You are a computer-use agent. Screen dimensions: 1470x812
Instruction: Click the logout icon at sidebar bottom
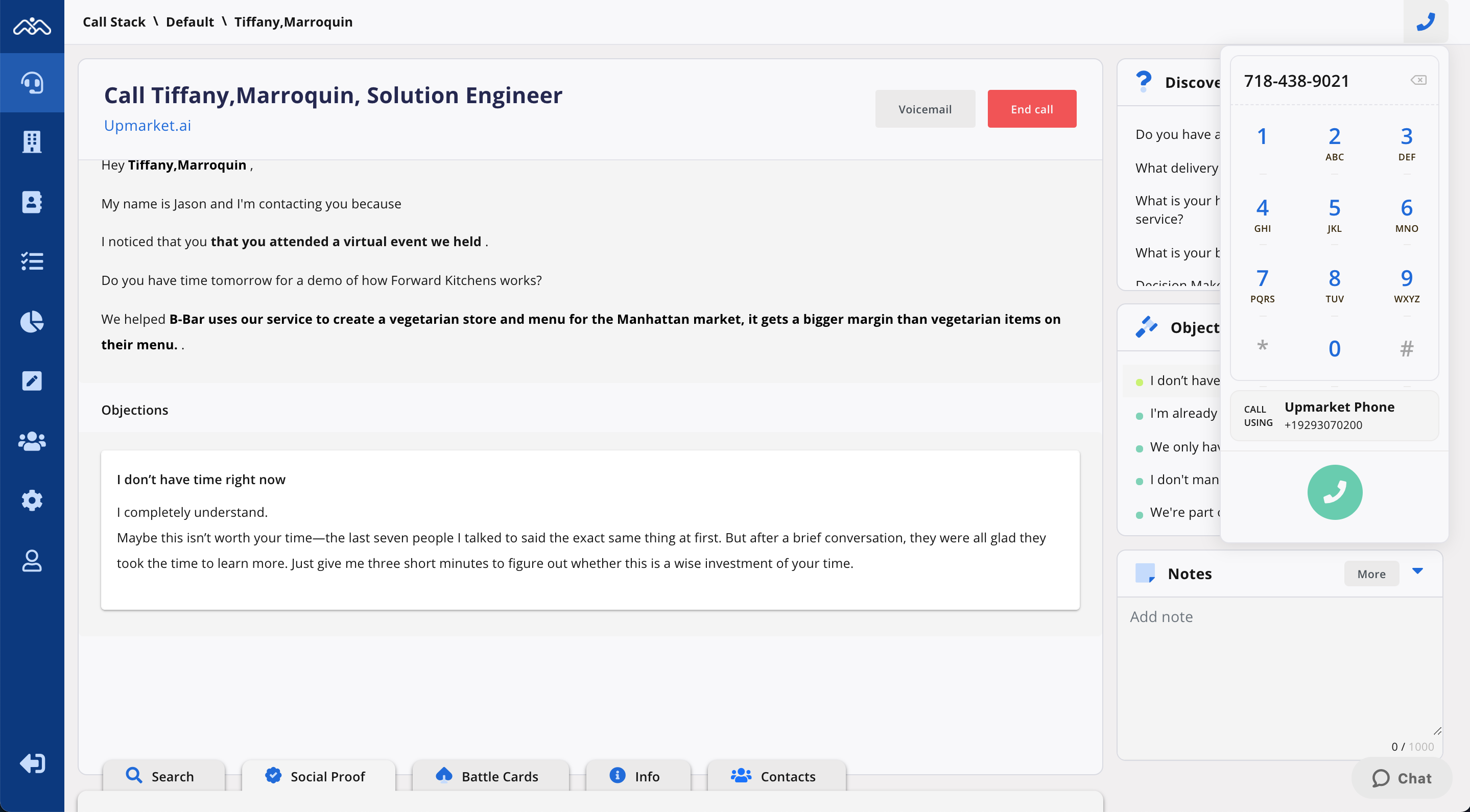point(32,763)
